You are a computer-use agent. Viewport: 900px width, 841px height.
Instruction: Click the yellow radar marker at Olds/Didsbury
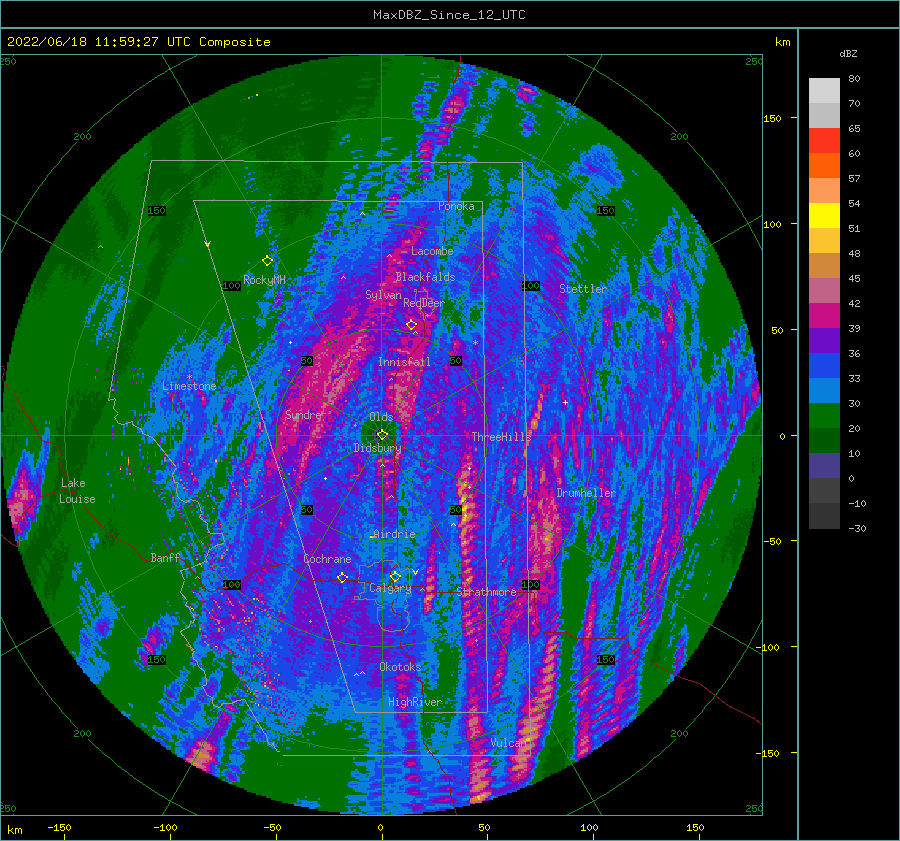pos(382,435)
